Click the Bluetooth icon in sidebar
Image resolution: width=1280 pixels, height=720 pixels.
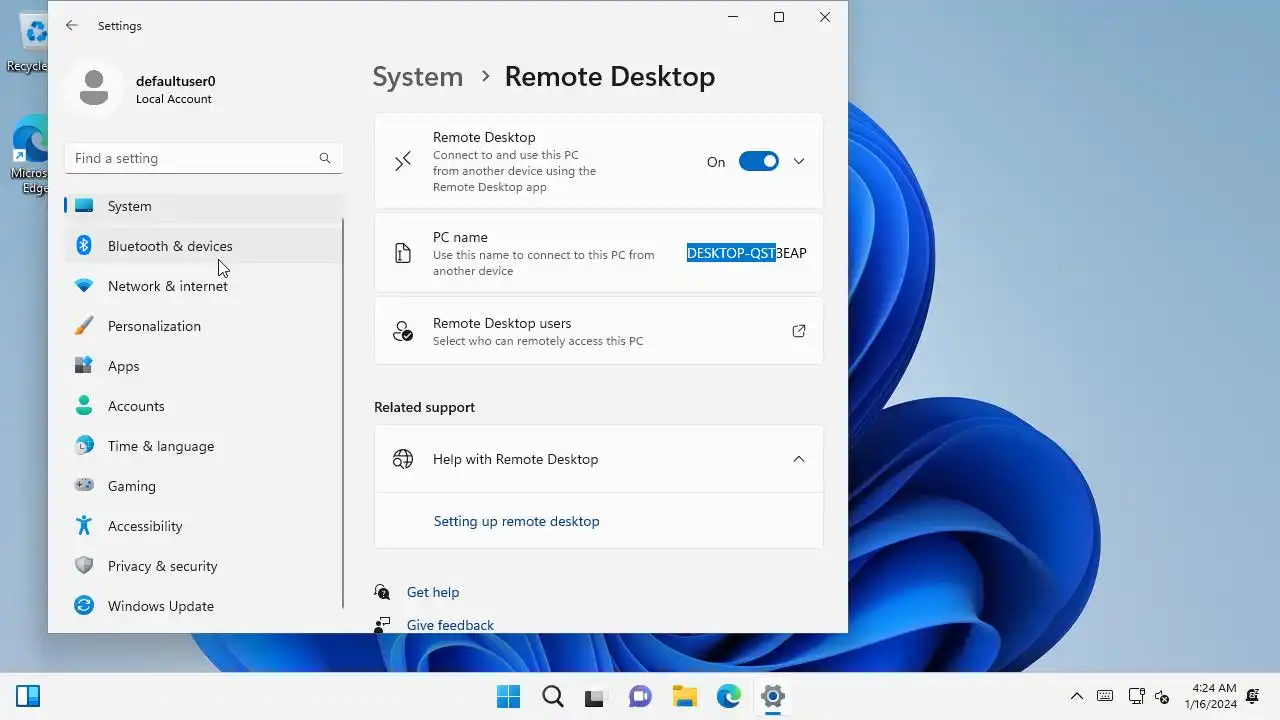pyautogui.click(x=85, y=246)
